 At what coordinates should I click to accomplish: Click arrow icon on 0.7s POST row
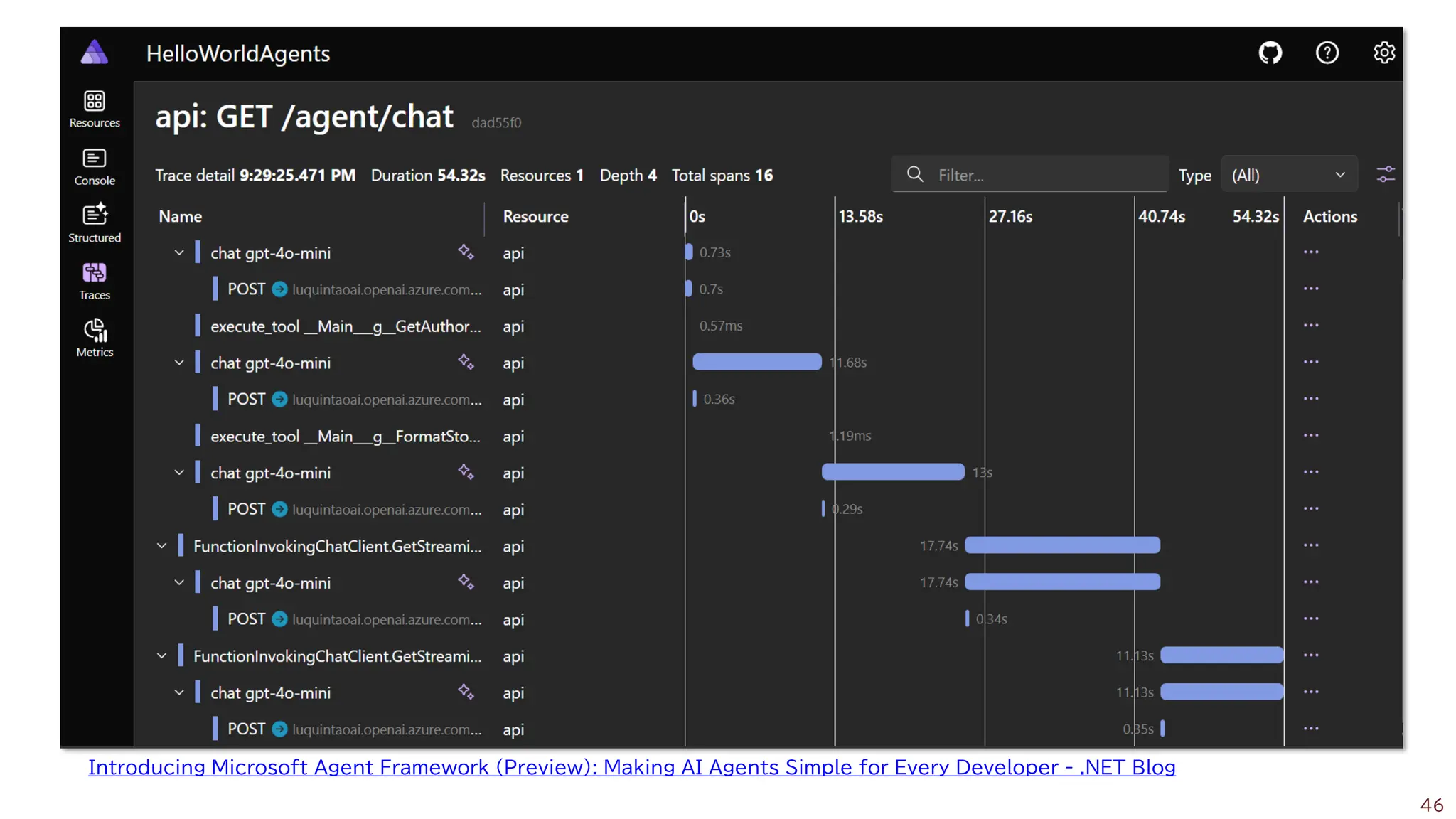(280, 289)
